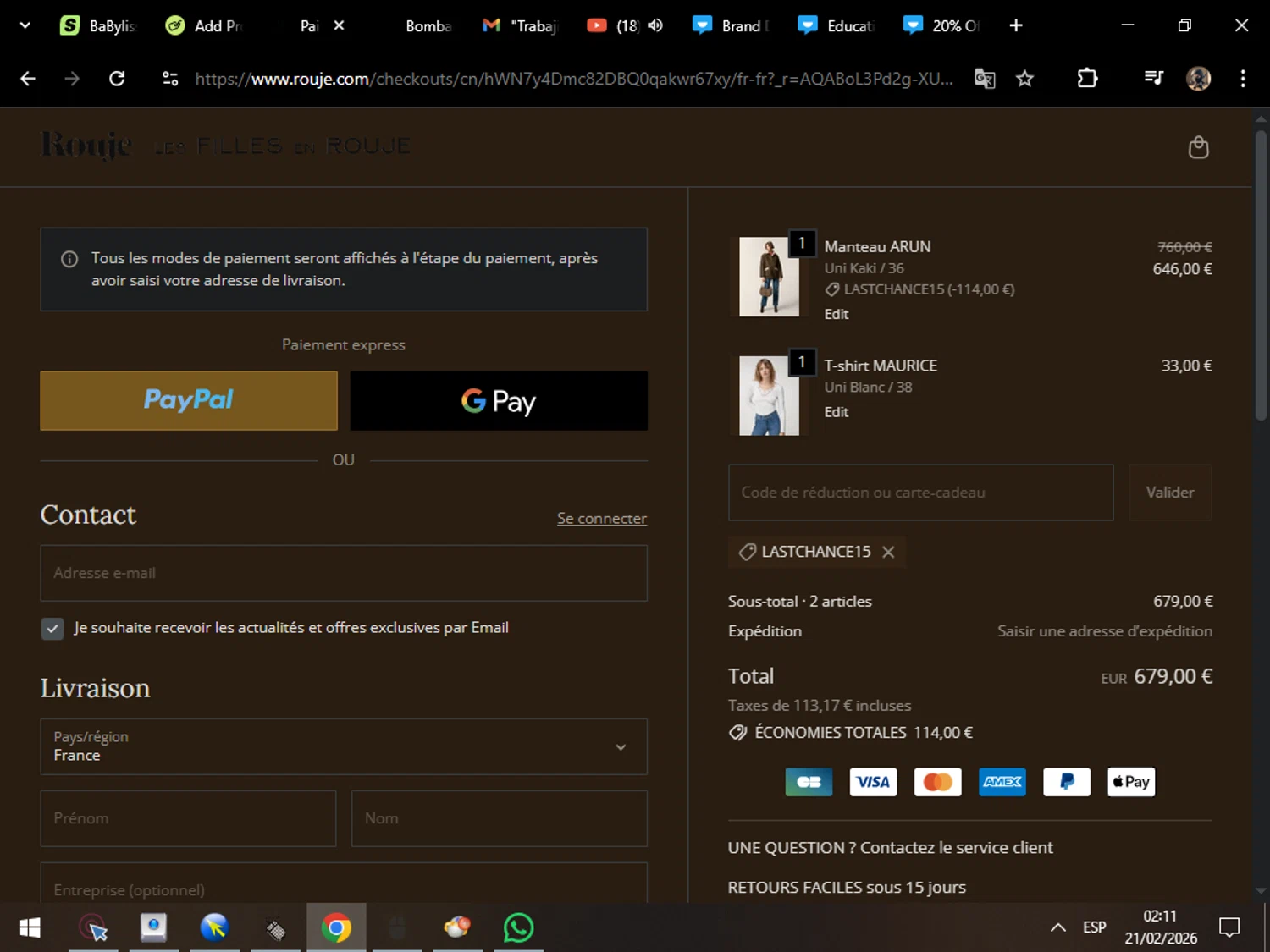This screenshot has width=1270, height=952.
Task: Click the Manteau ARUN product thumbnail
Action: click(x=769, y=277)
